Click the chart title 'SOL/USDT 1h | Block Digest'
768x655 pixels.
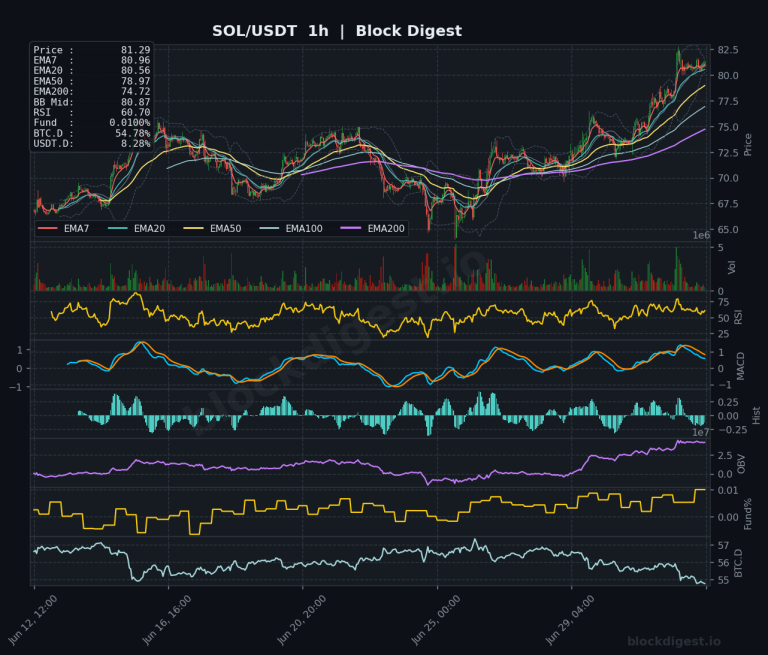[x=336, y=31]
